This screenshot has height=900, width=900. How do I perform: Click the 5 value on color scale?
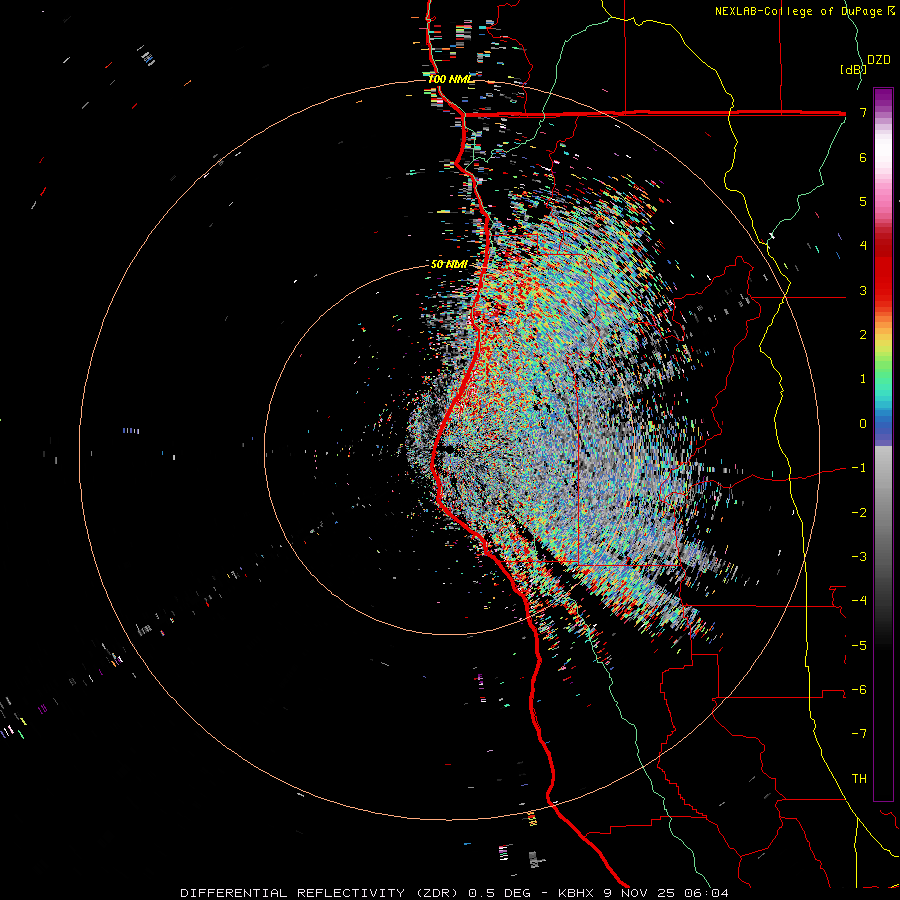(863, 201)
